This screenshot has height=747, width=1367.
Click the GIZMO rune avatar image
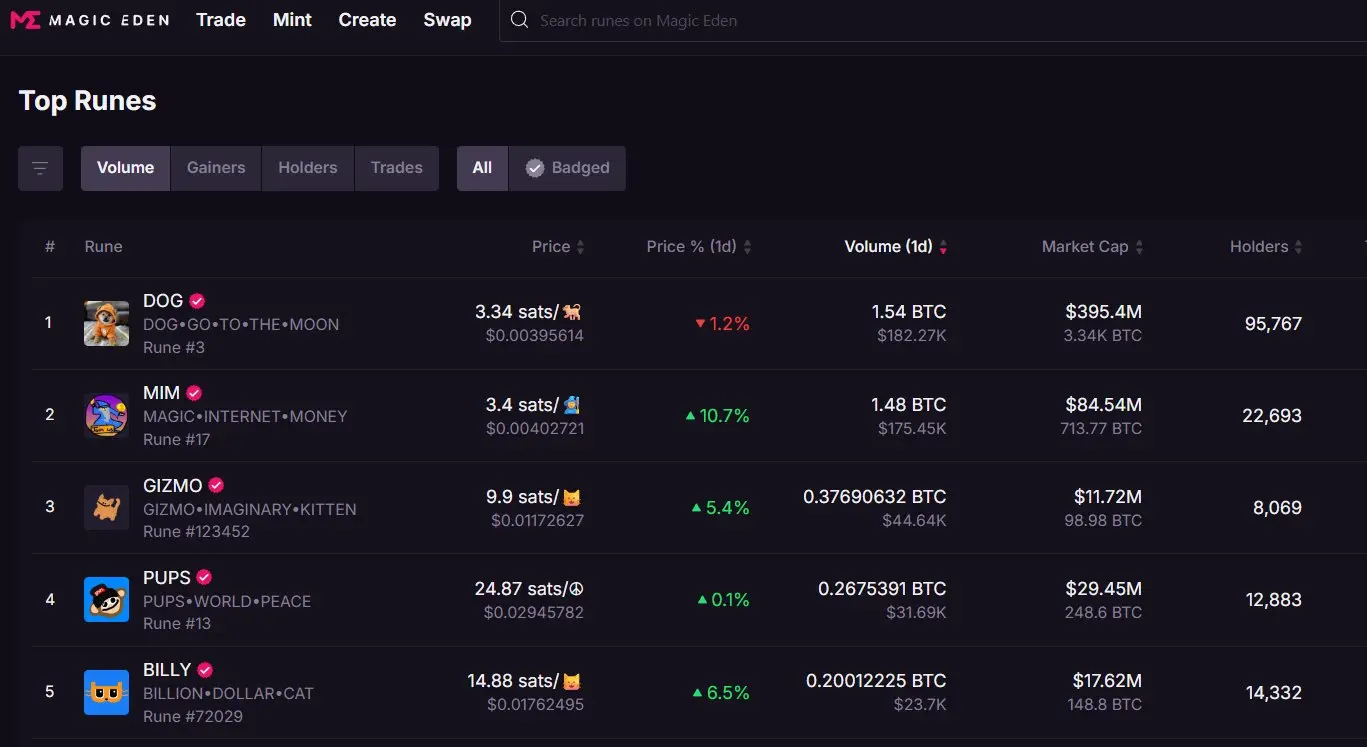point(106,507)
